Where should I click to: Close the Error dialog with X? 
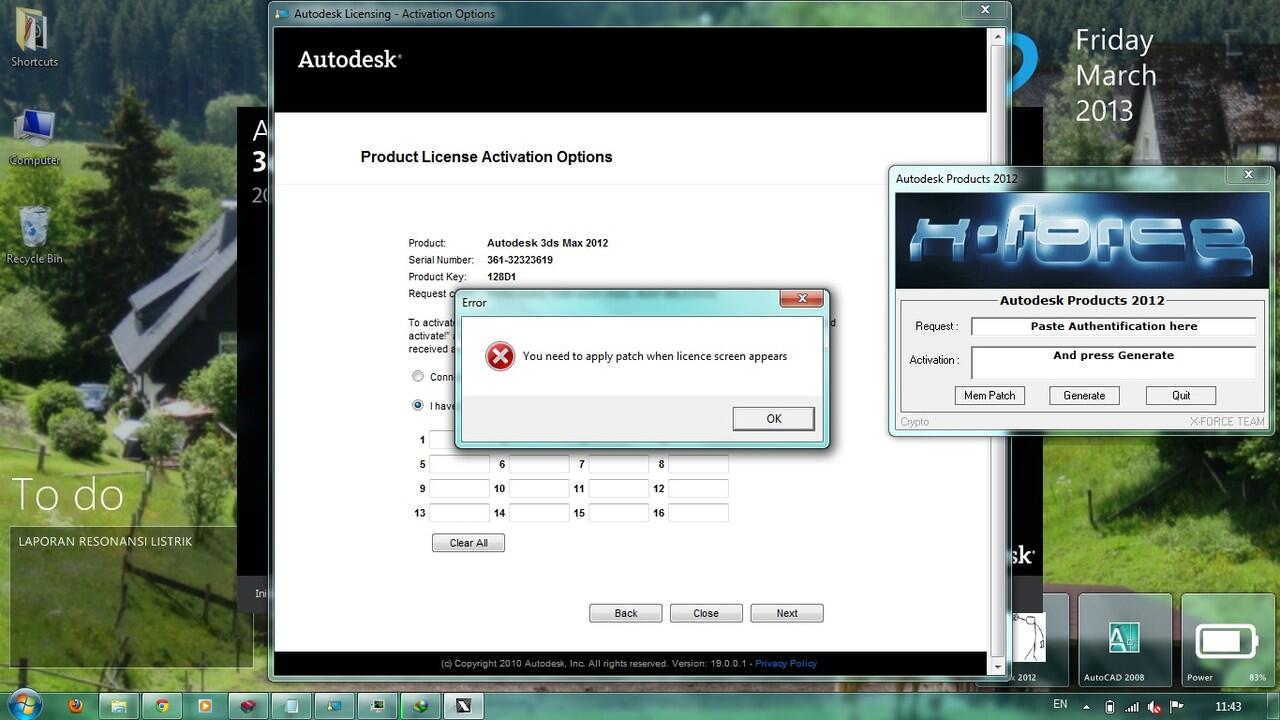pos(801,299)
